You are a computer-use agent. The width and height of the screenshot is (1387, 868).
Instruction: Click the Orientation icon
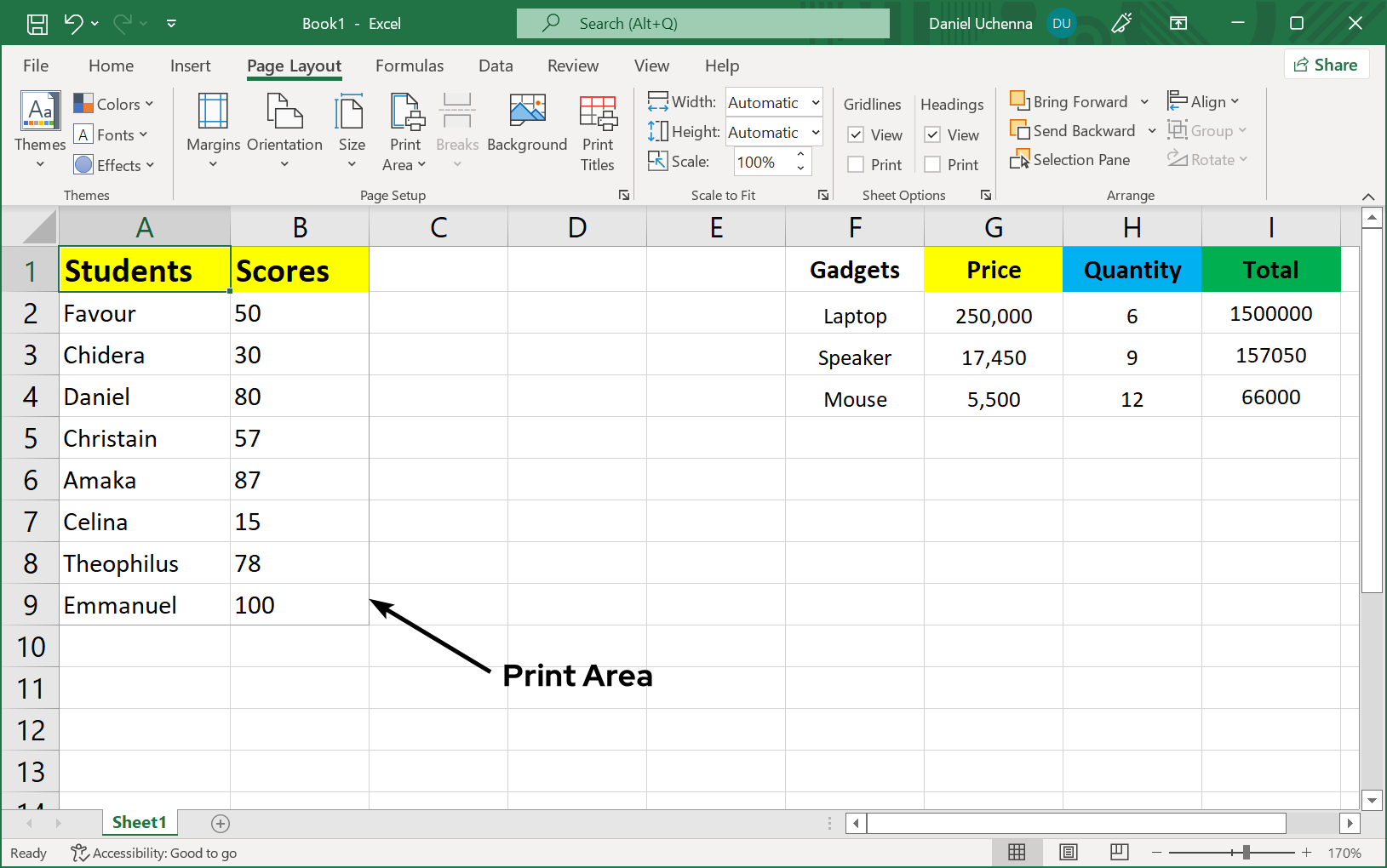pos(284,112)
